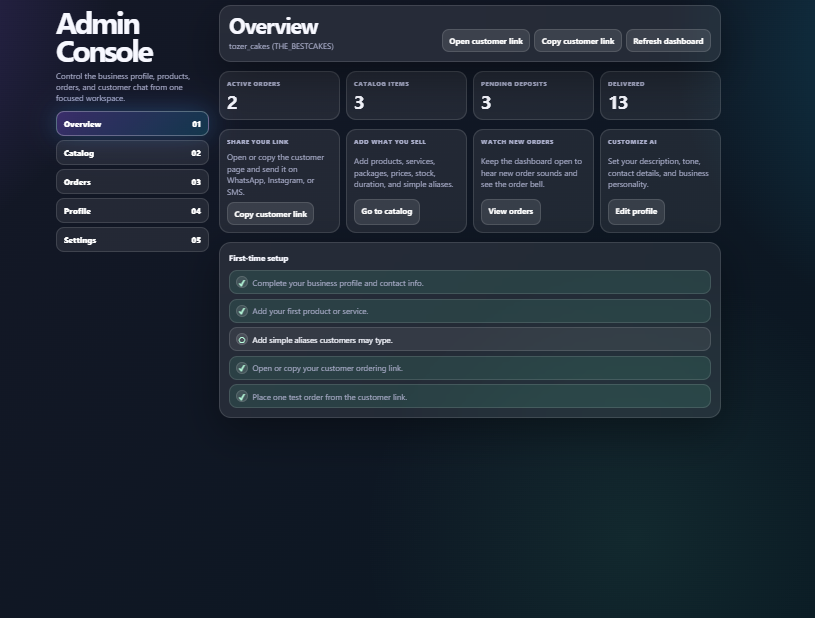815x618 pixels.
Task: Click the 'Control the business profile' sidebar description
Action: (x=123, y=87)
